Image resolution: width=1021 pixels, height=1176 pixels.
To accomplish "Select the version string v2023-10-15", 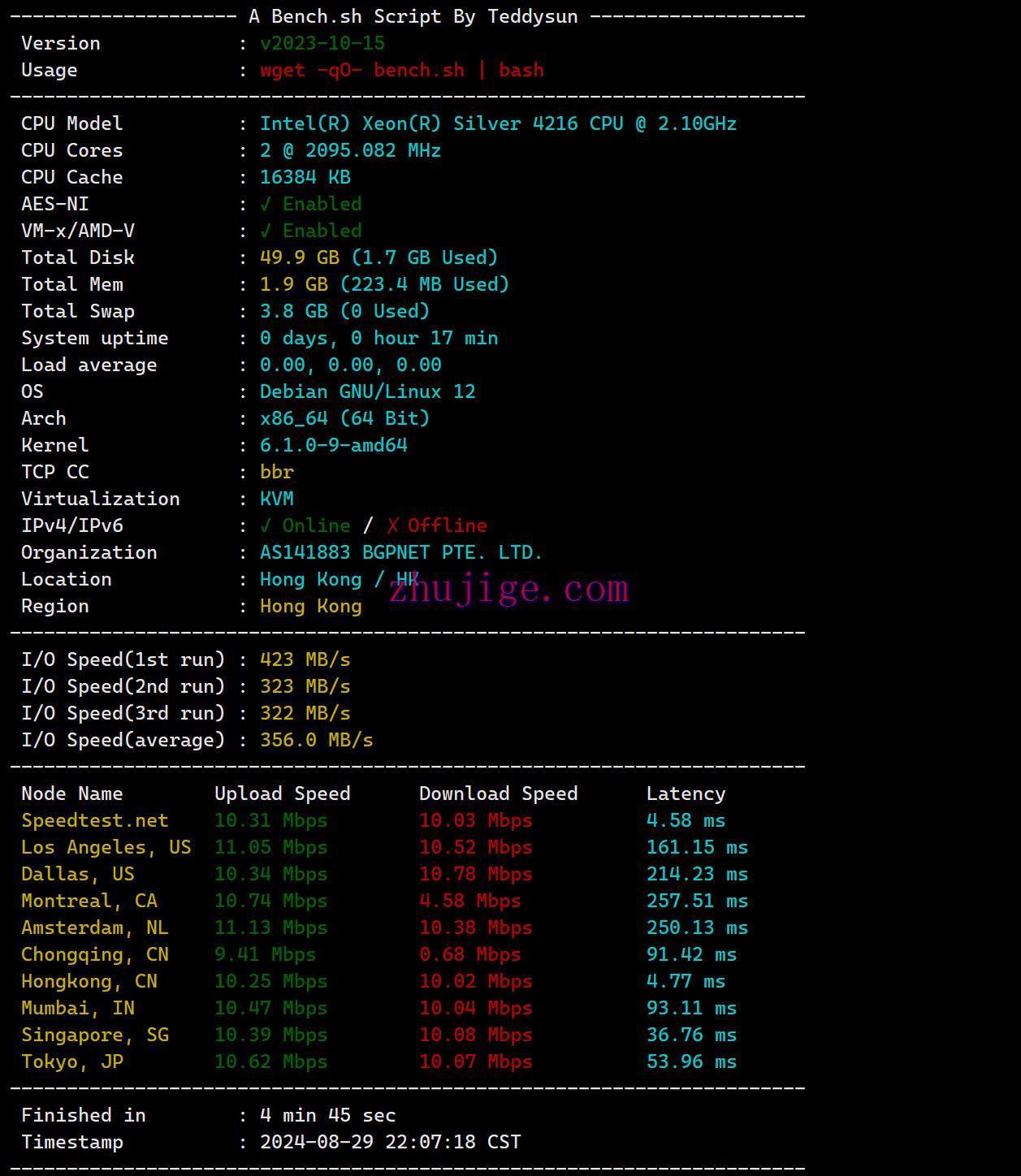I will (322, 43).
